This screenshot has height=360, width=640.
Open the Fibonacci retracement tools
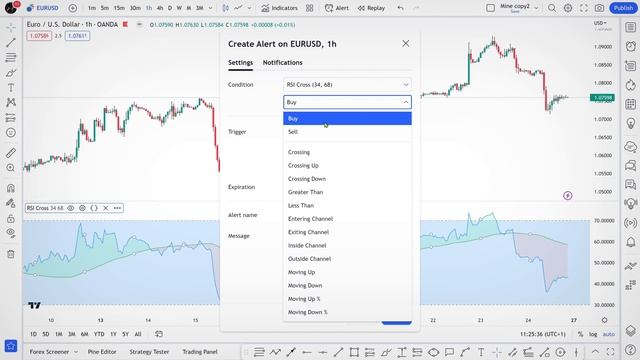click(x=11, y=58)
